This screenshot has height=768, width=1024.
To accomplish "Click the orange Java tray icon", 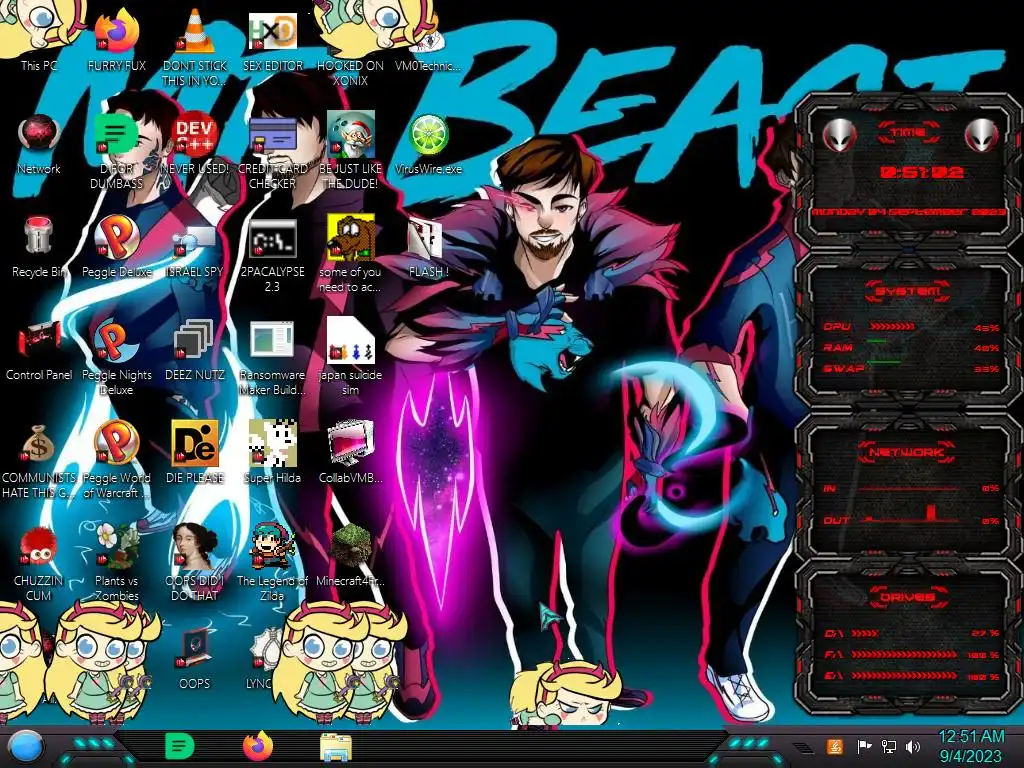I will click(x=835, y=746).
